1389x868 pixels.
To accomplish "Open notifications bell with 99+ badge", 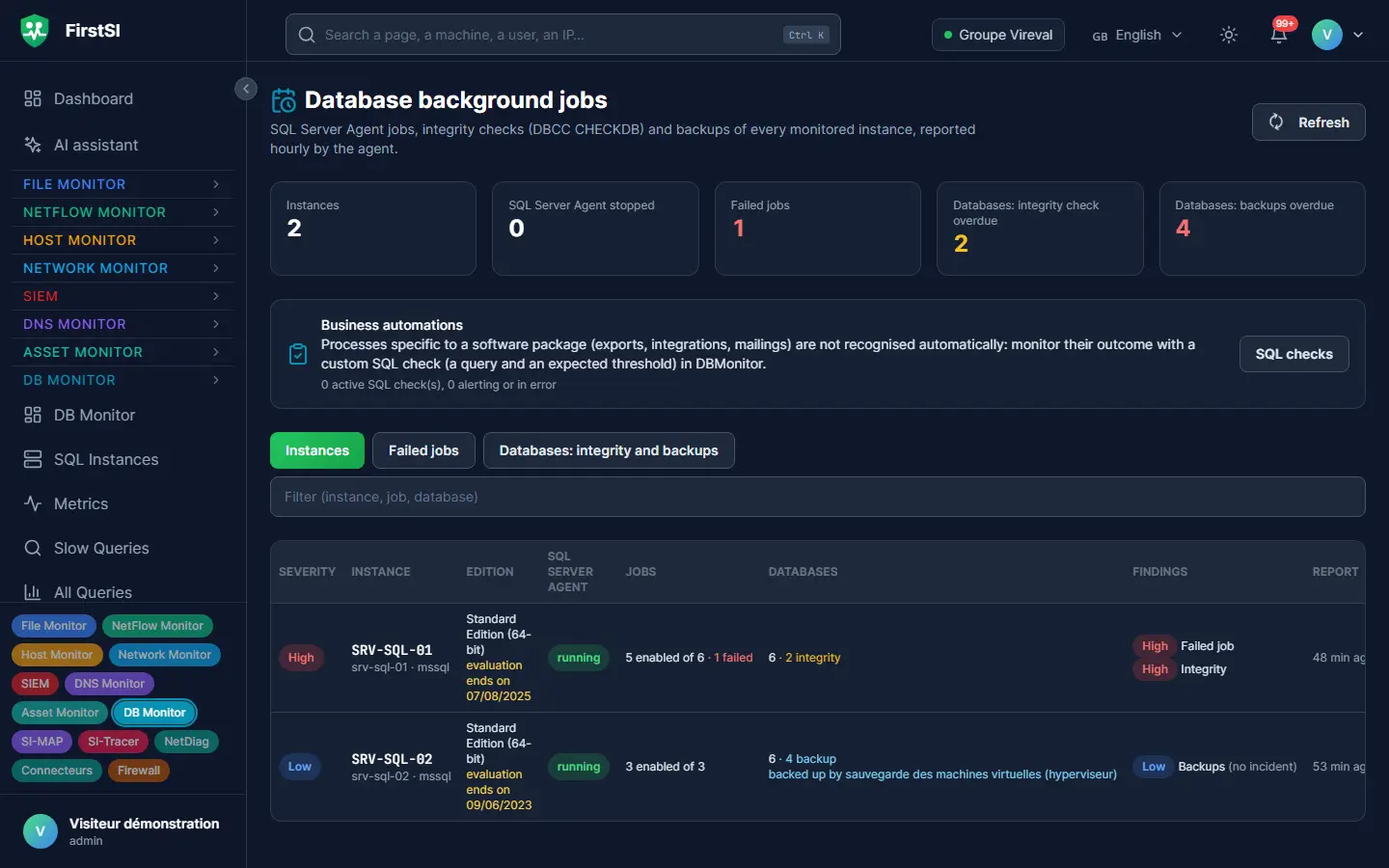I will pos(1279,35).
